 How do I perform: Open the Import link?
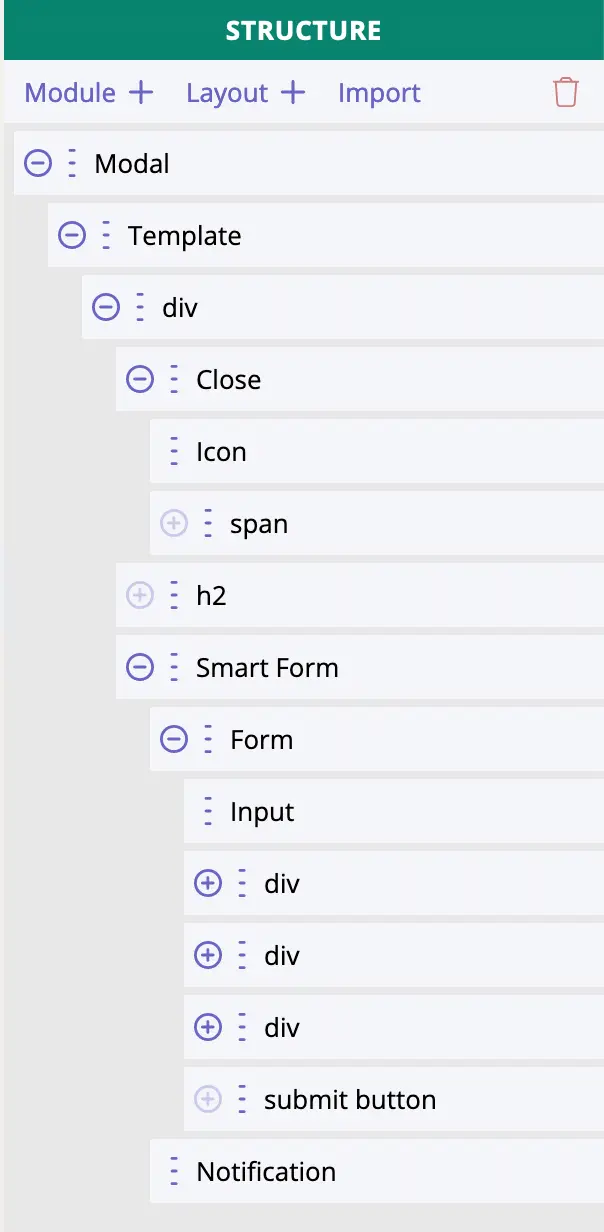[379, 93]
